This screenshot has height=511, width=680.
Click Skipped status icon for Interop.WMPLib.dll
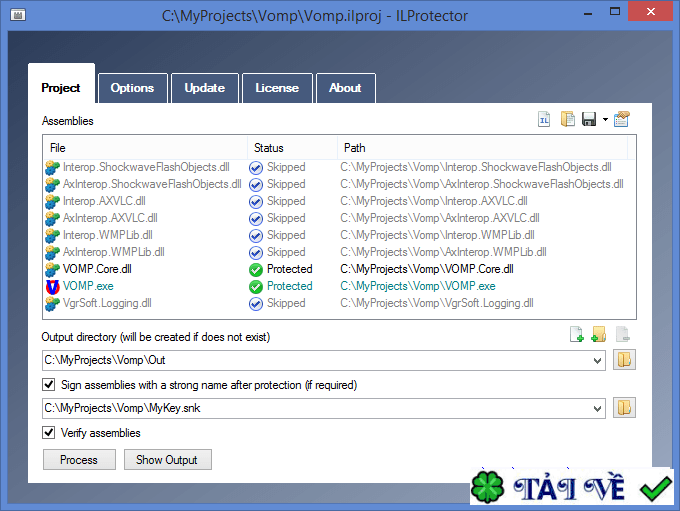click(256, 236)
